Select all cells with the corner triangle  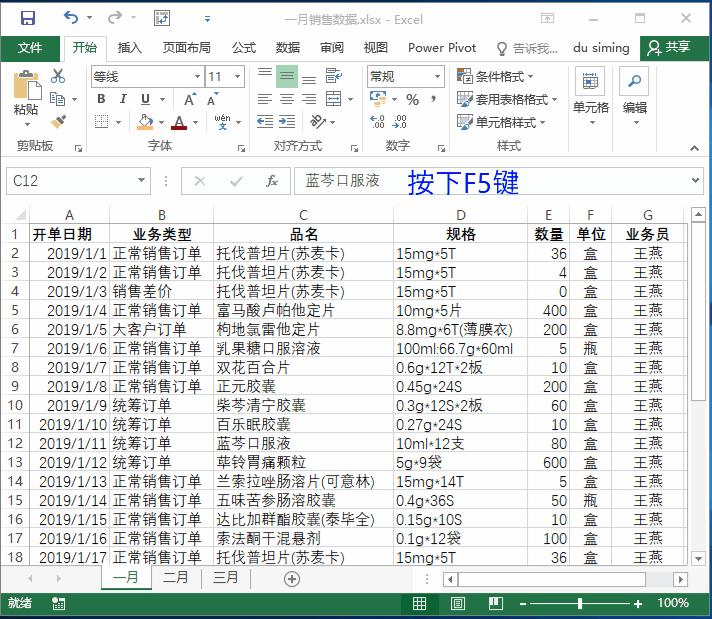point(21,215)
